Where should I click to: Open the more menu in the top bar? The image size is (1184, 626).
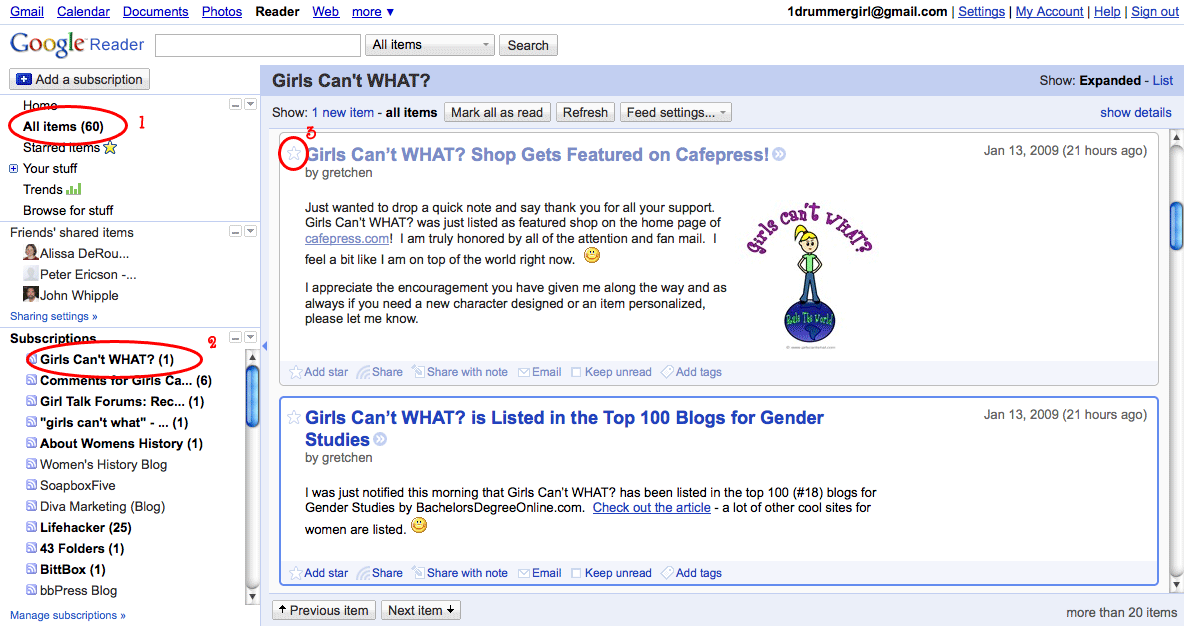[x=373, y=11]
